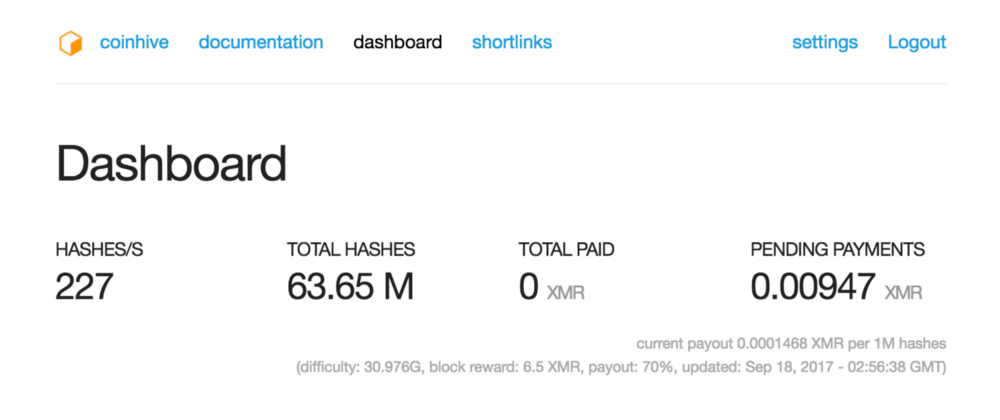Select the dashboard navigation tab
This screenshot has width=1000, height=420.
(398, 43)
